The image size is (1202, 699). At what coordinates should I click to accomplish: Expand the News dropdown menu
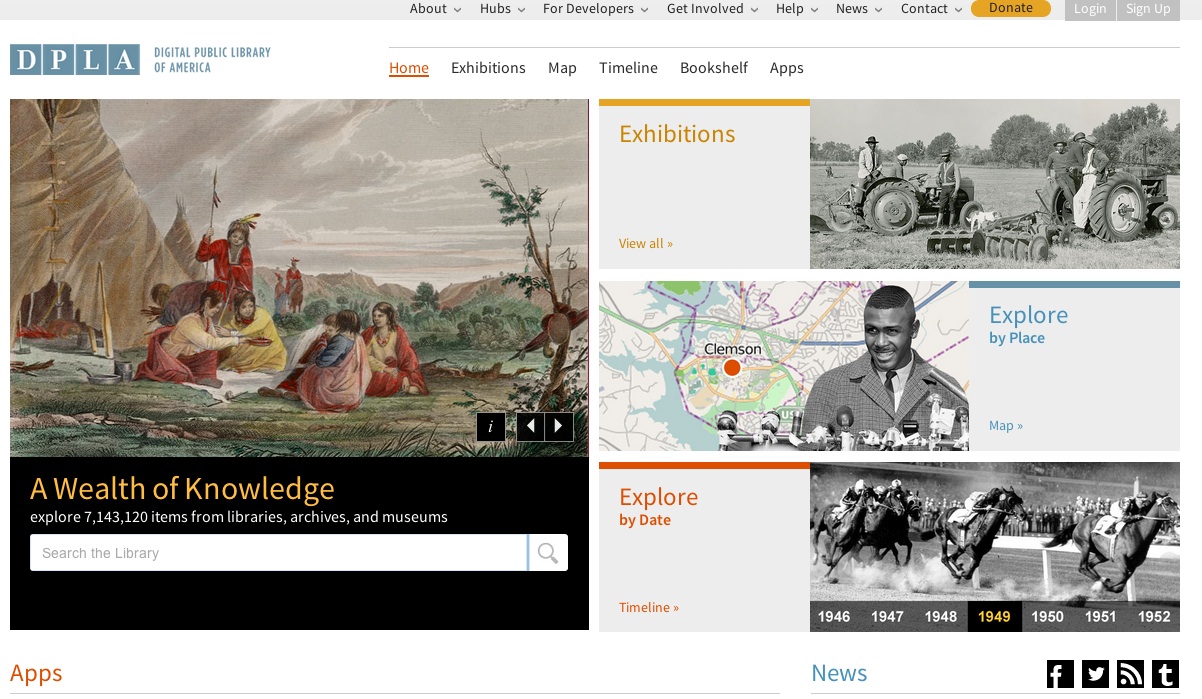tap(859, 9)
